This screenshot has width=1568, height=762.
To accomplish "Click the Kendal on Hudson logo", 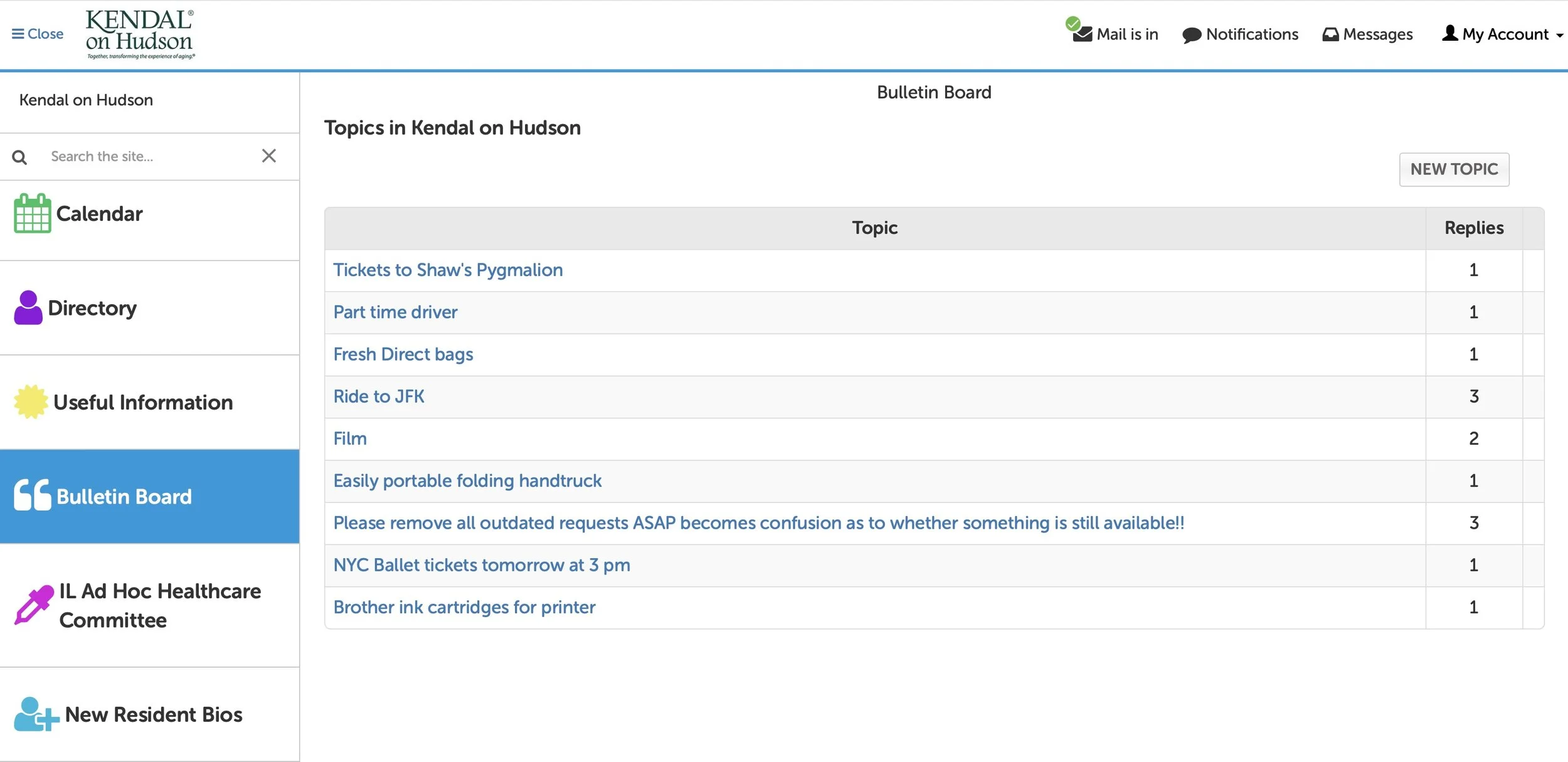I will (x=140, y=34).
